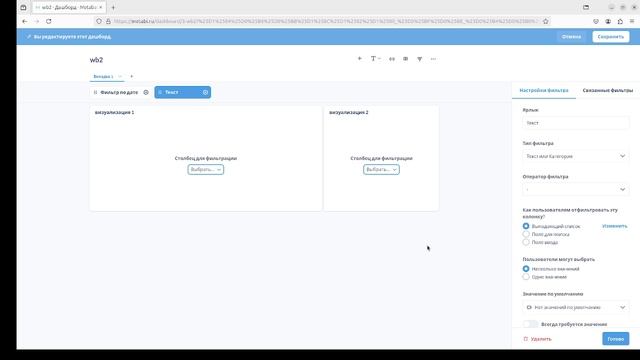The width and height of the screenshot is (640, 360).
Task: Click the 'Ярлык' label input field
Action: (x=576, y=123)
